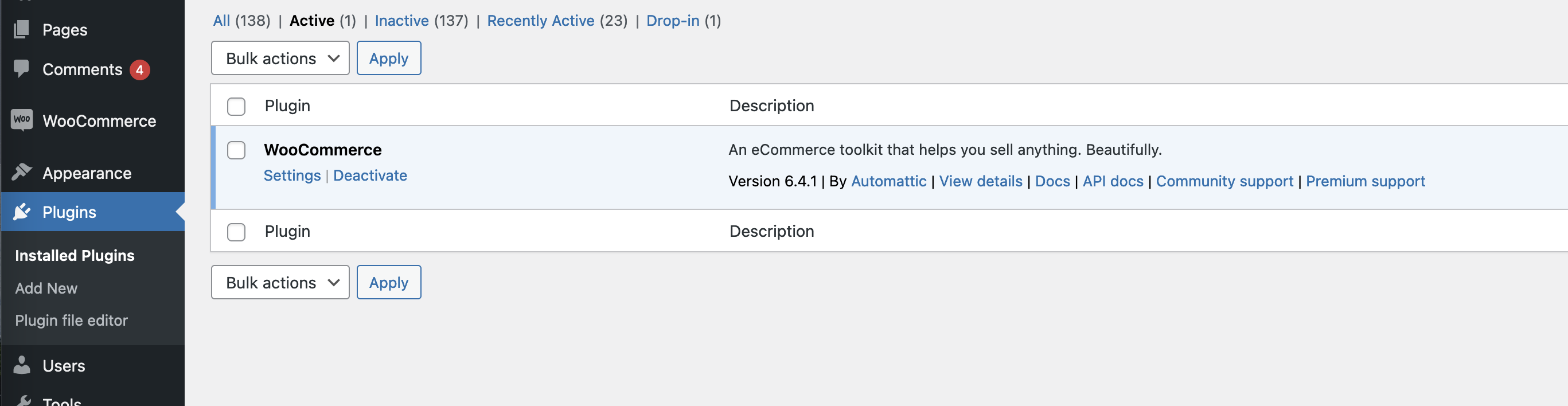The image size is (1568, 406).
Task: Show Active (1) plugins filter
Action: tap(323, 21)
